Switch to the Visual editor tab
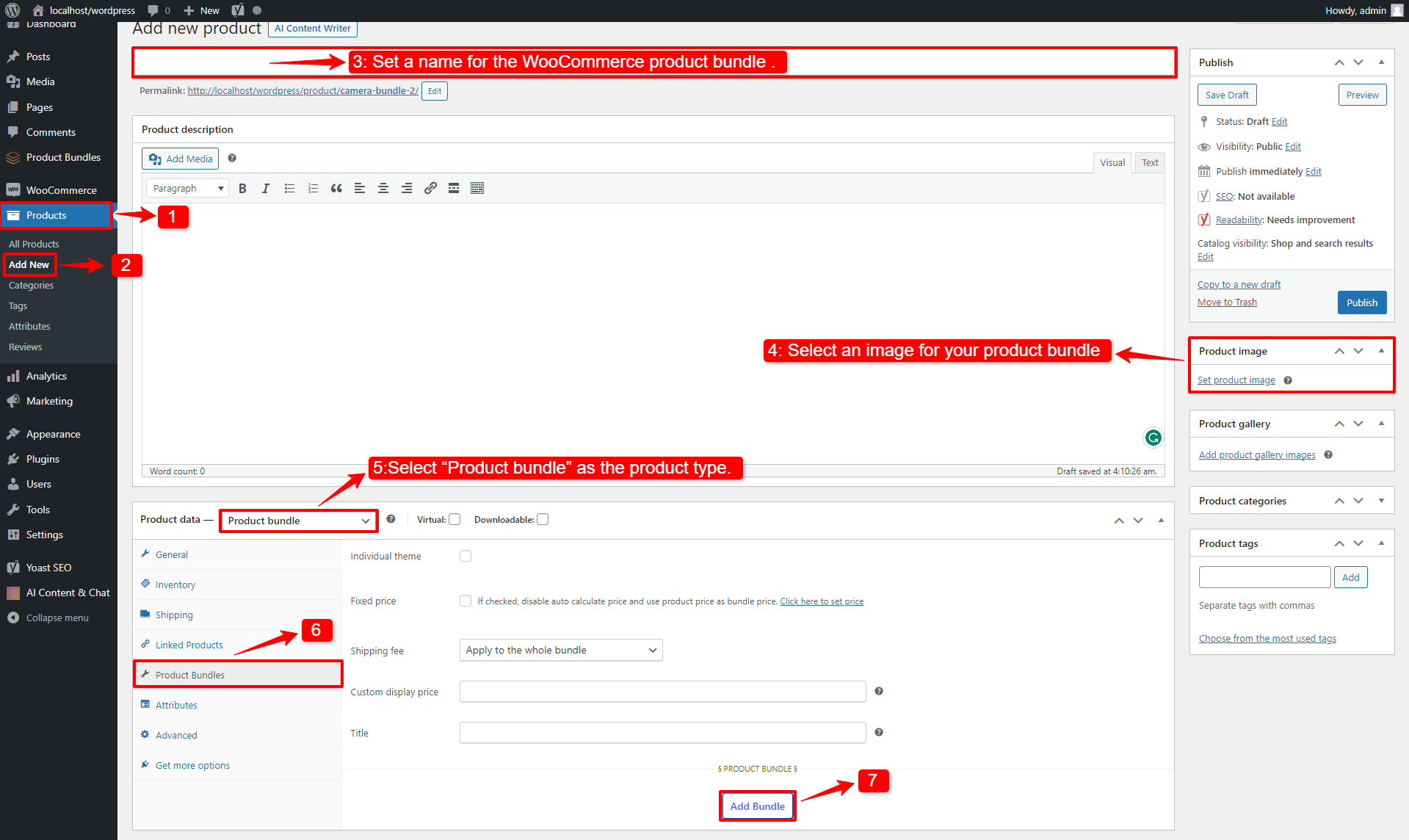This screenshot has height=840, width=1409. pos(1112,163)
